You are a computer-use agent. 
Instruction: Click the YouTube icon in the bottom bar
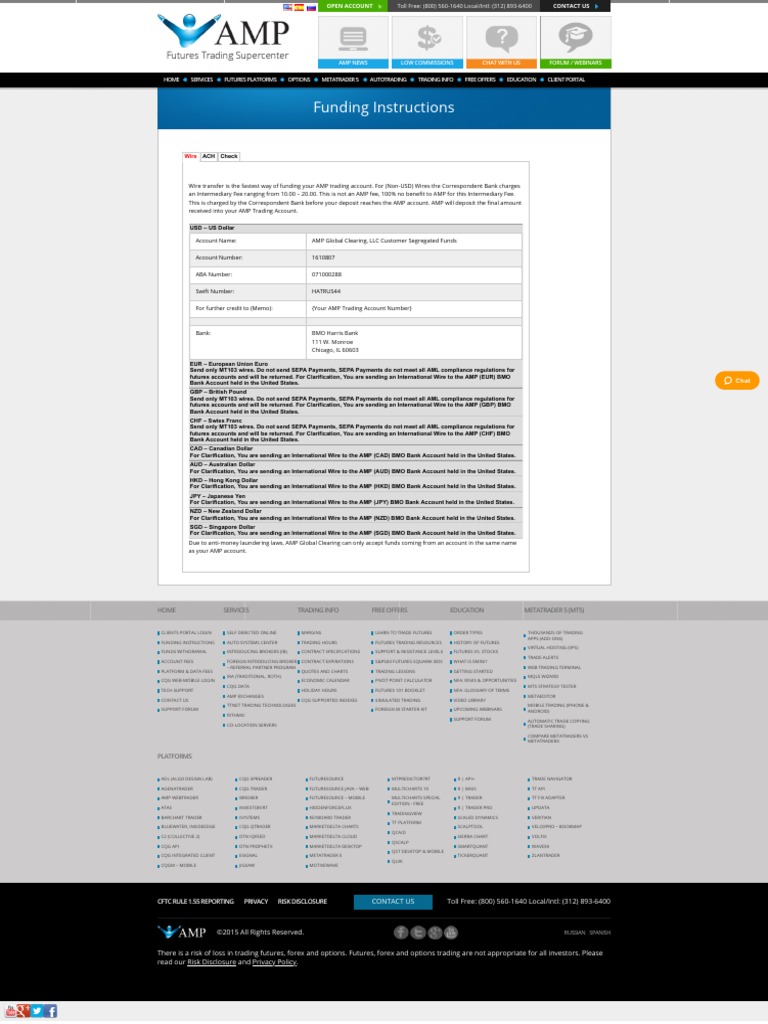click(9, 1011)
